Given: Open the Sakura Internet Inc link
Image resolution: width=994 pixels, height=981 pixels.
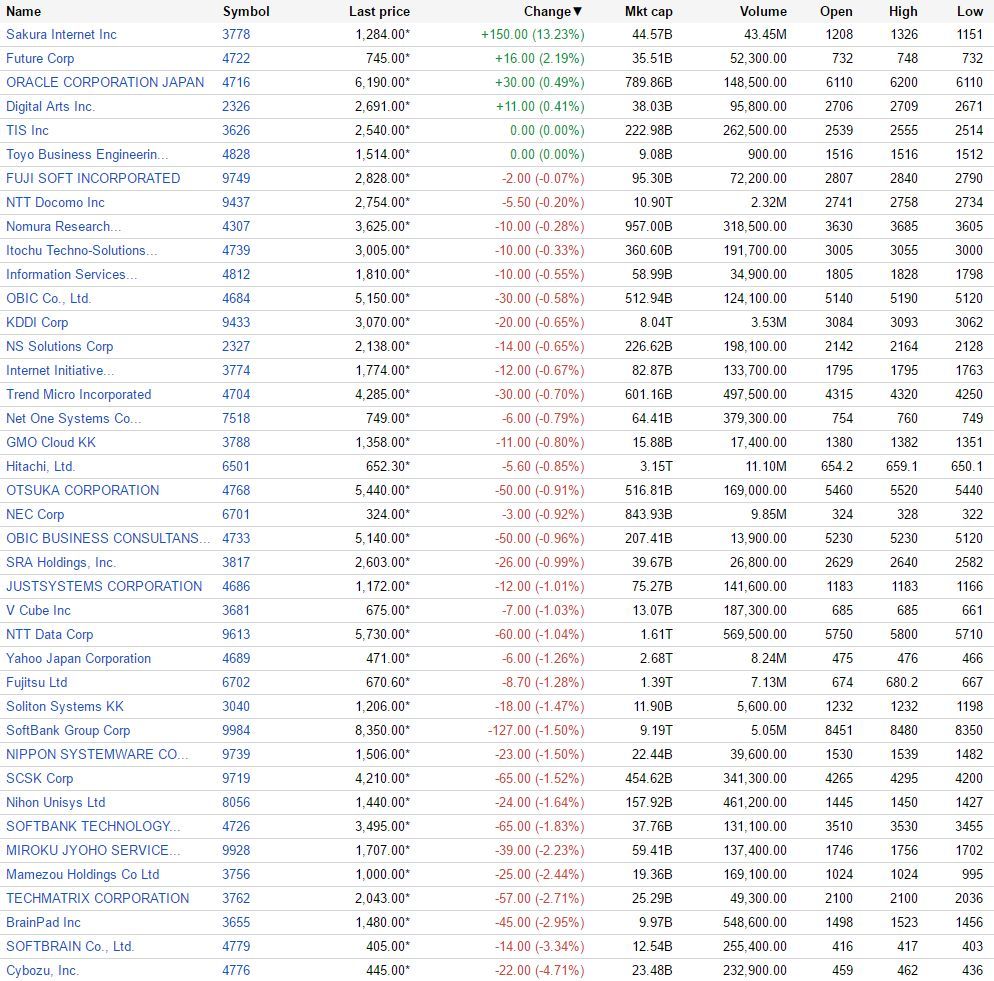Looking at the screenshot, I should [61, 34].
